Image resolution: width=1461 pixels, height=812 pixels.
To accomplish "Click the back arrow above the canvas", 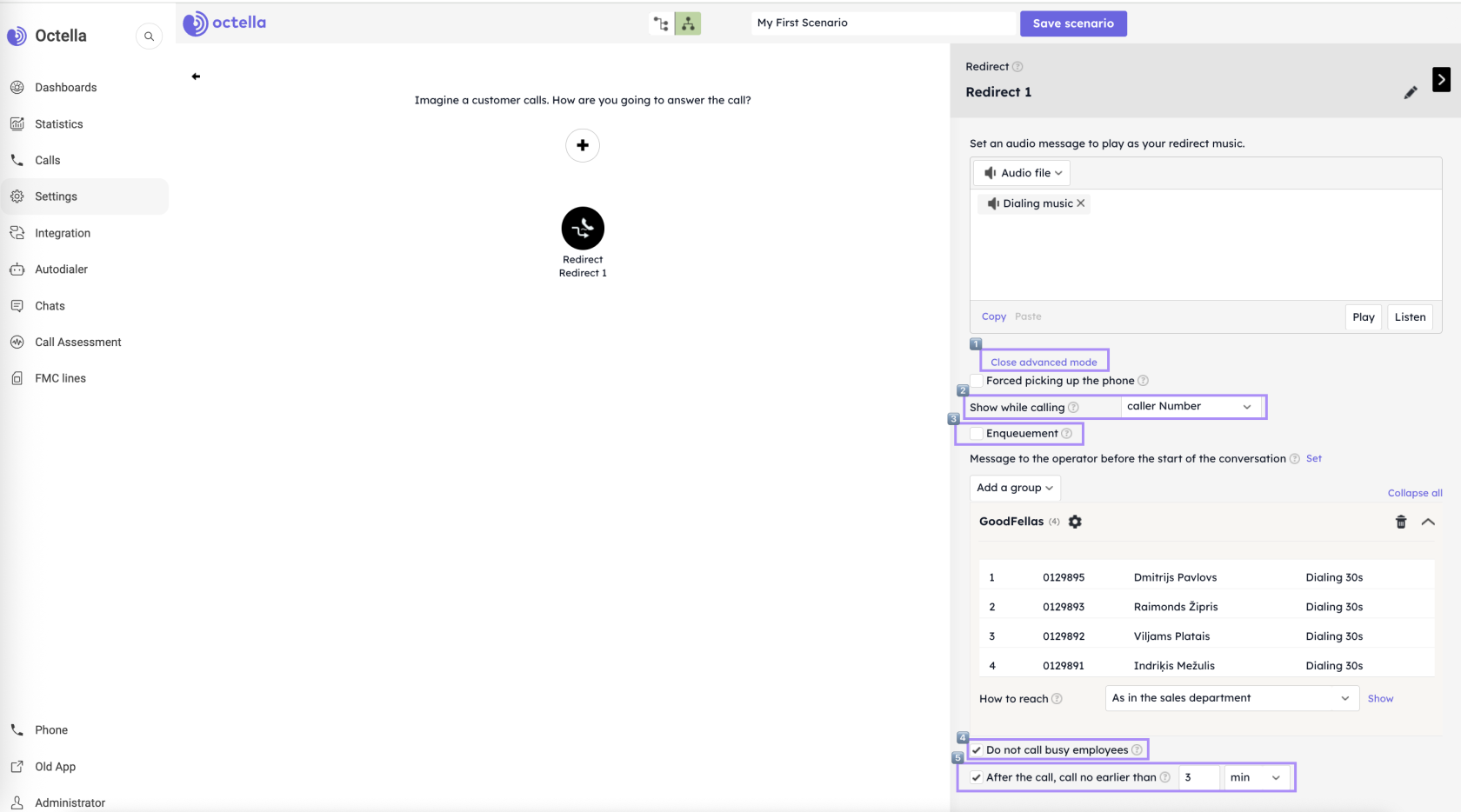I will click(x=196, y=77).
